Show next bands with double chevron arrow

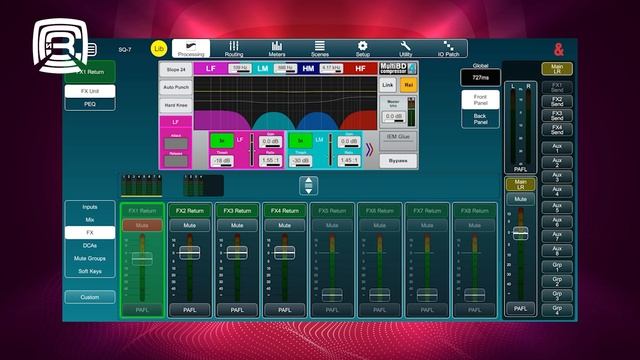369,150
